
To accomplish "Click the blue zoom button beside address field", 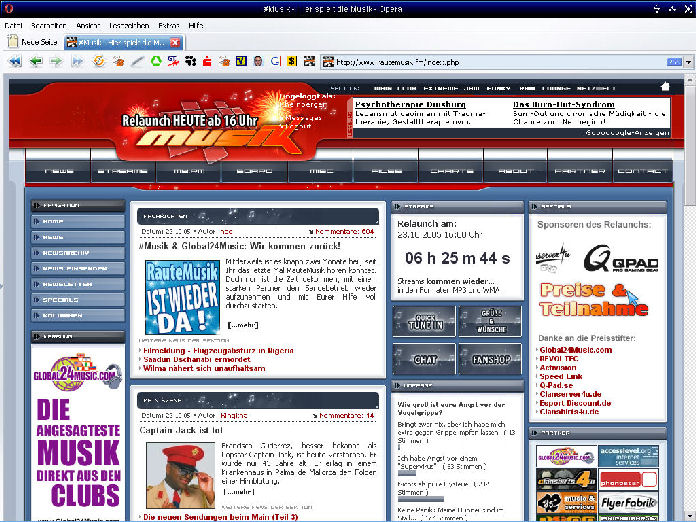I will (674, 62).
